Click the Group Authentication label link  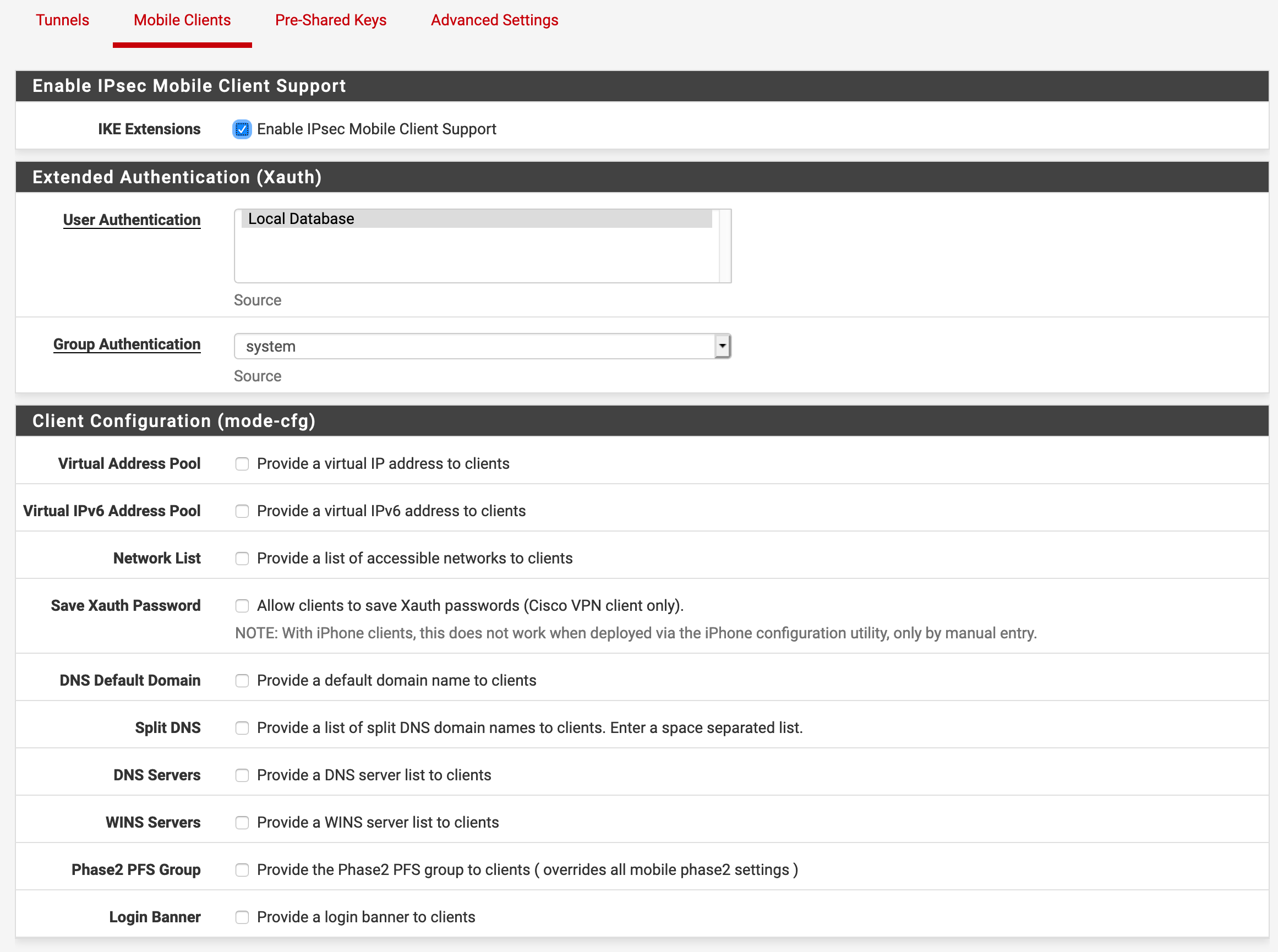tap(127, 344)
